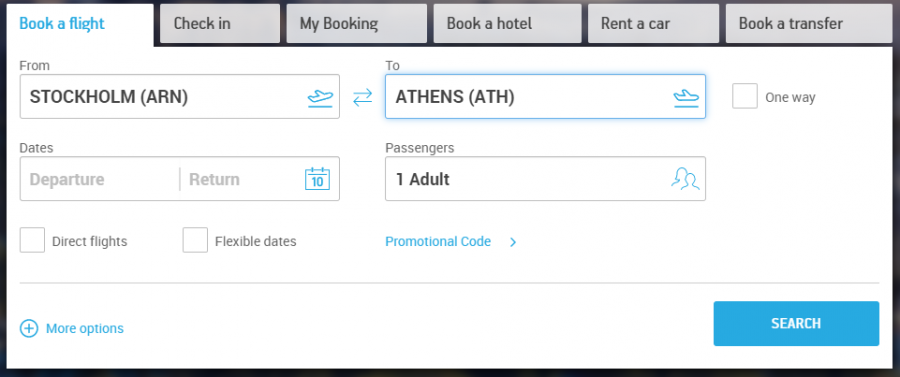
Task: Click the Departure date field
Action: (99, 179)
